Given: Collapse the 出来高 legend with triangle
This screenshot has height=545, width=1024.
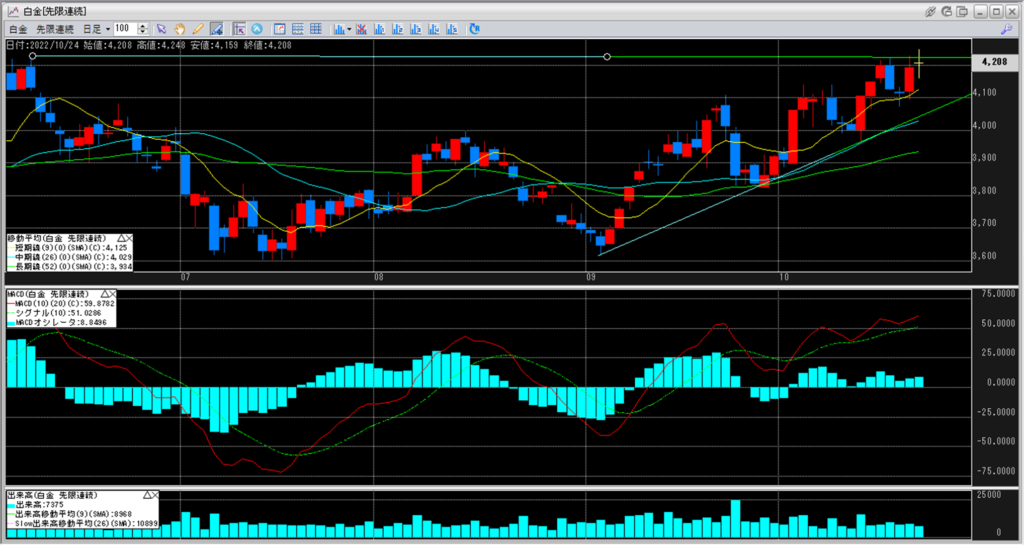Looking at the screenshot, I should tap(147, 495).
